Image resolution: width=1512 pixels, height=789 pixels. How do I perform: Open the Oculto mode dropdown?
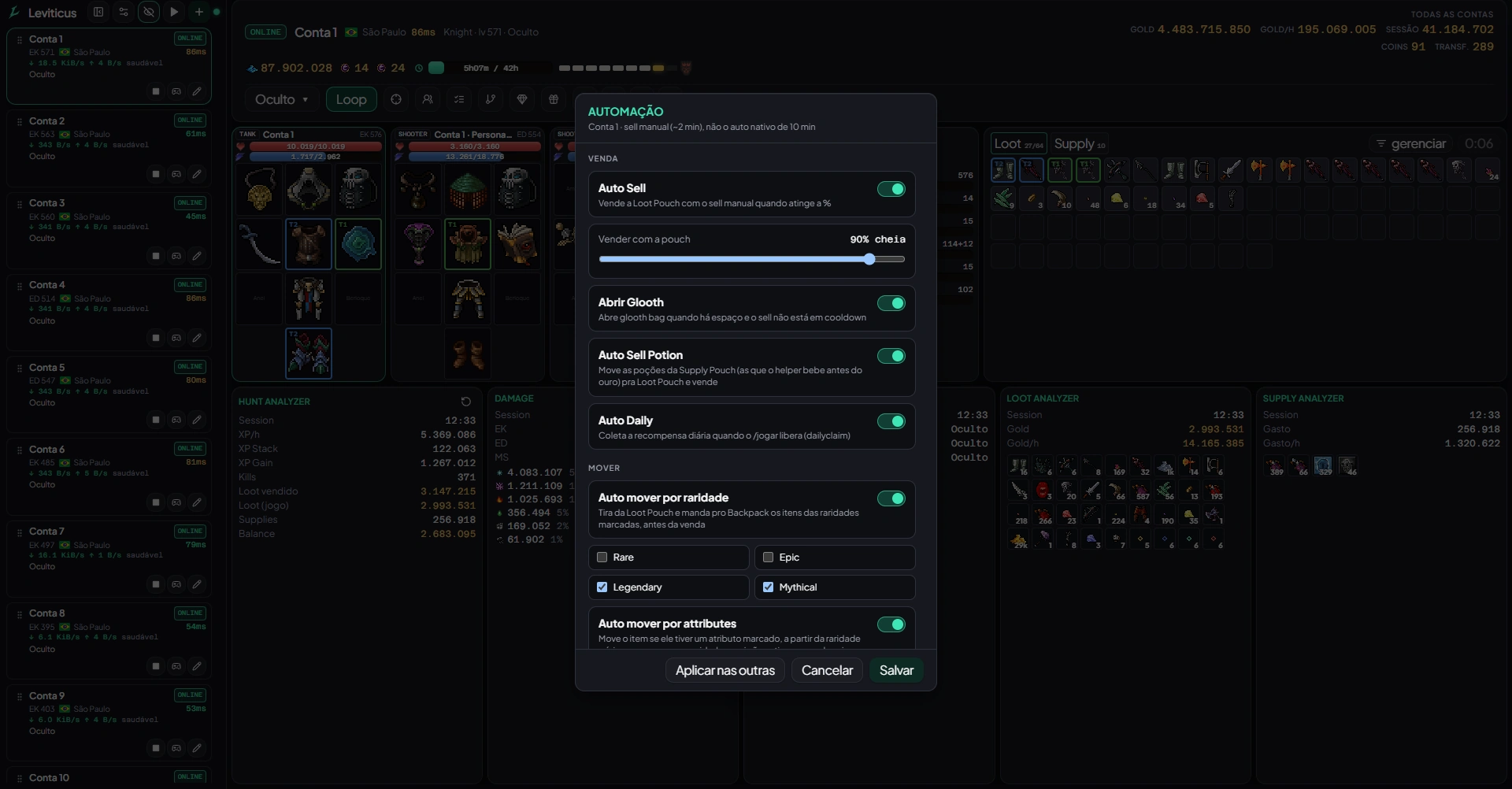pyautogui.click(x=281, y=99)
